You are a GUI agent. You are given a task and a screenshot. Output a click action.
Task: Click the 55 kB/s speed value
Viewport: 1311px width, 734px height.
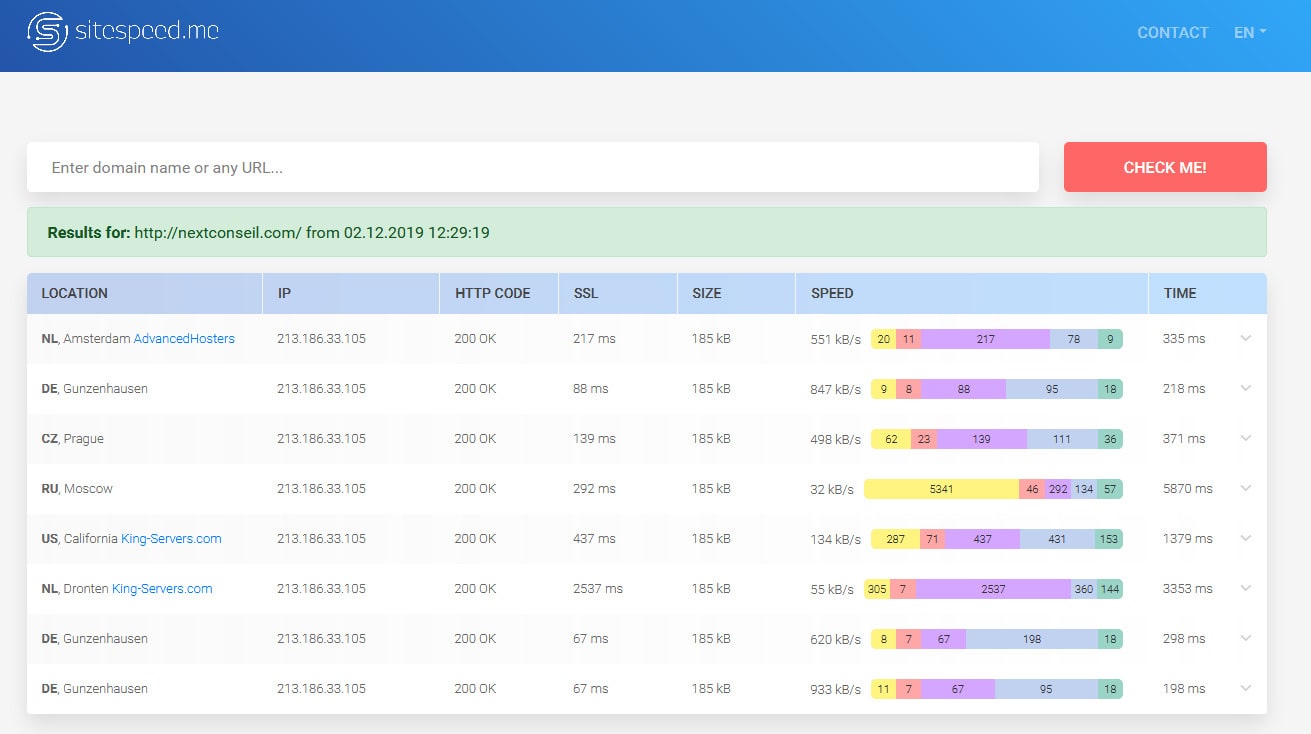[x=832, y=589]
